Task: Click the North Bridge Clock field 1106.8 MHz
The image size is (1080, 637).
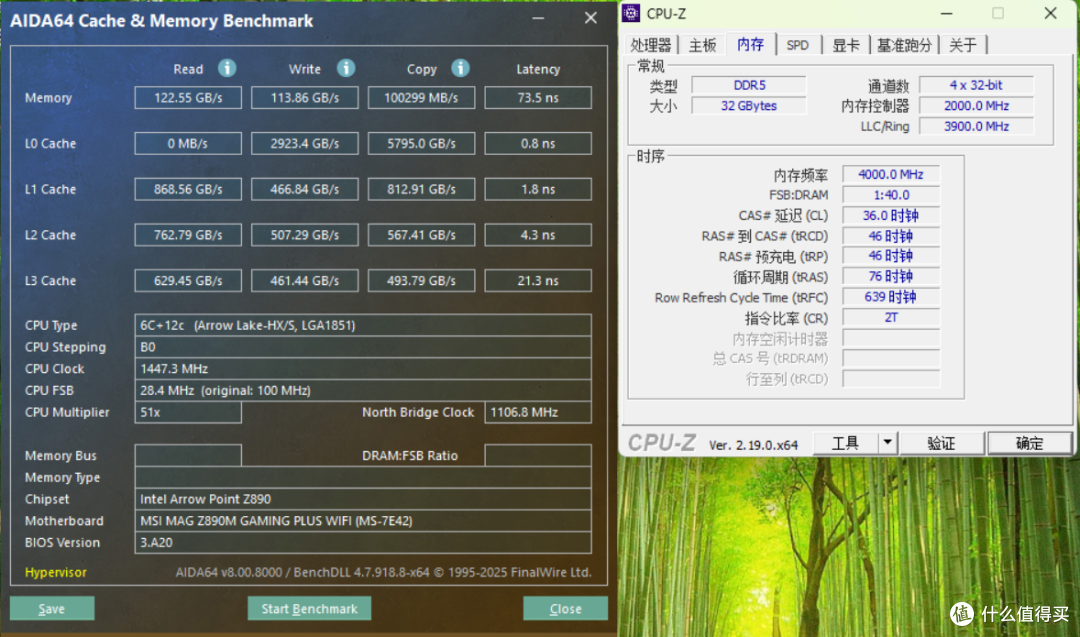Action: [538, 412]
